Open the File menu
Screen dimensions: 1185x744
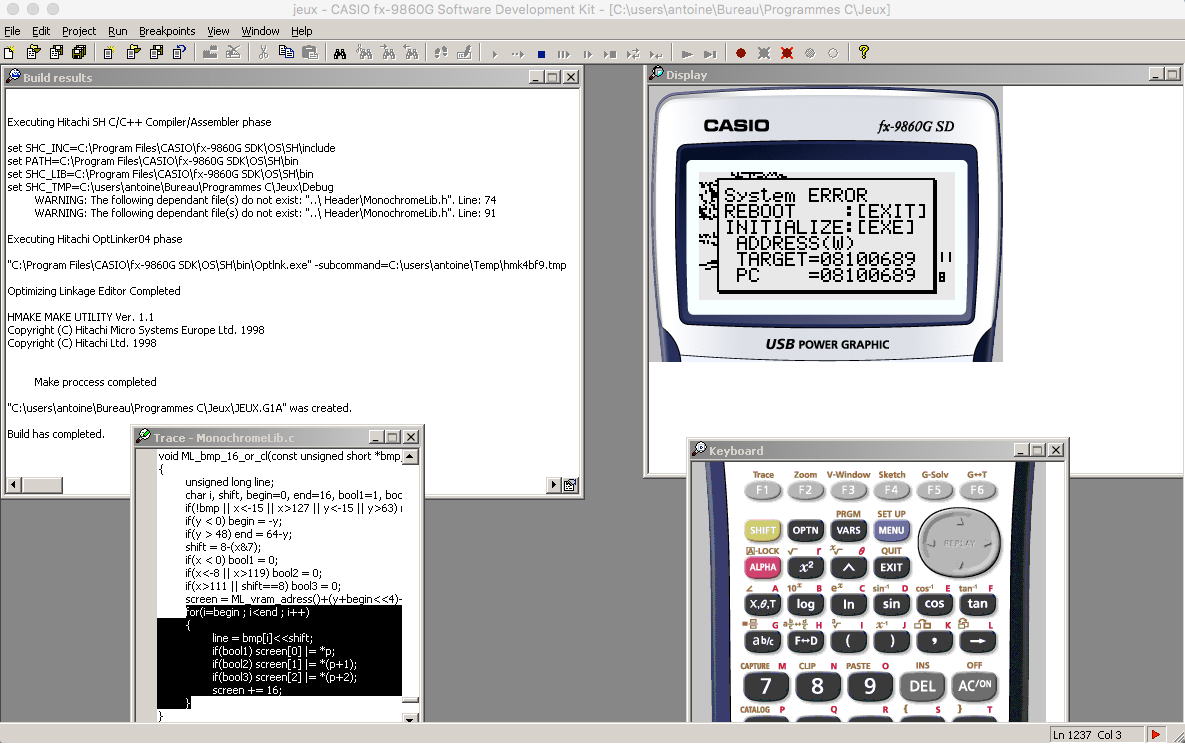tap(12, 31)
